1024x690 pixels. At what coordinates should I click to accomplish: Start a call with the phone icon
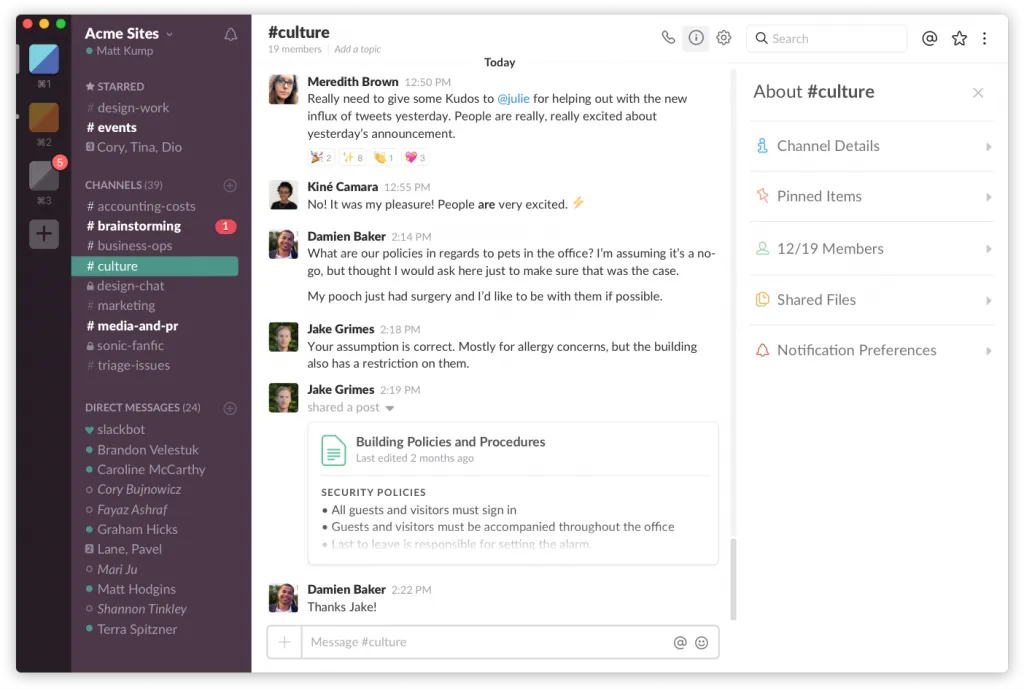tap(667, 37)
